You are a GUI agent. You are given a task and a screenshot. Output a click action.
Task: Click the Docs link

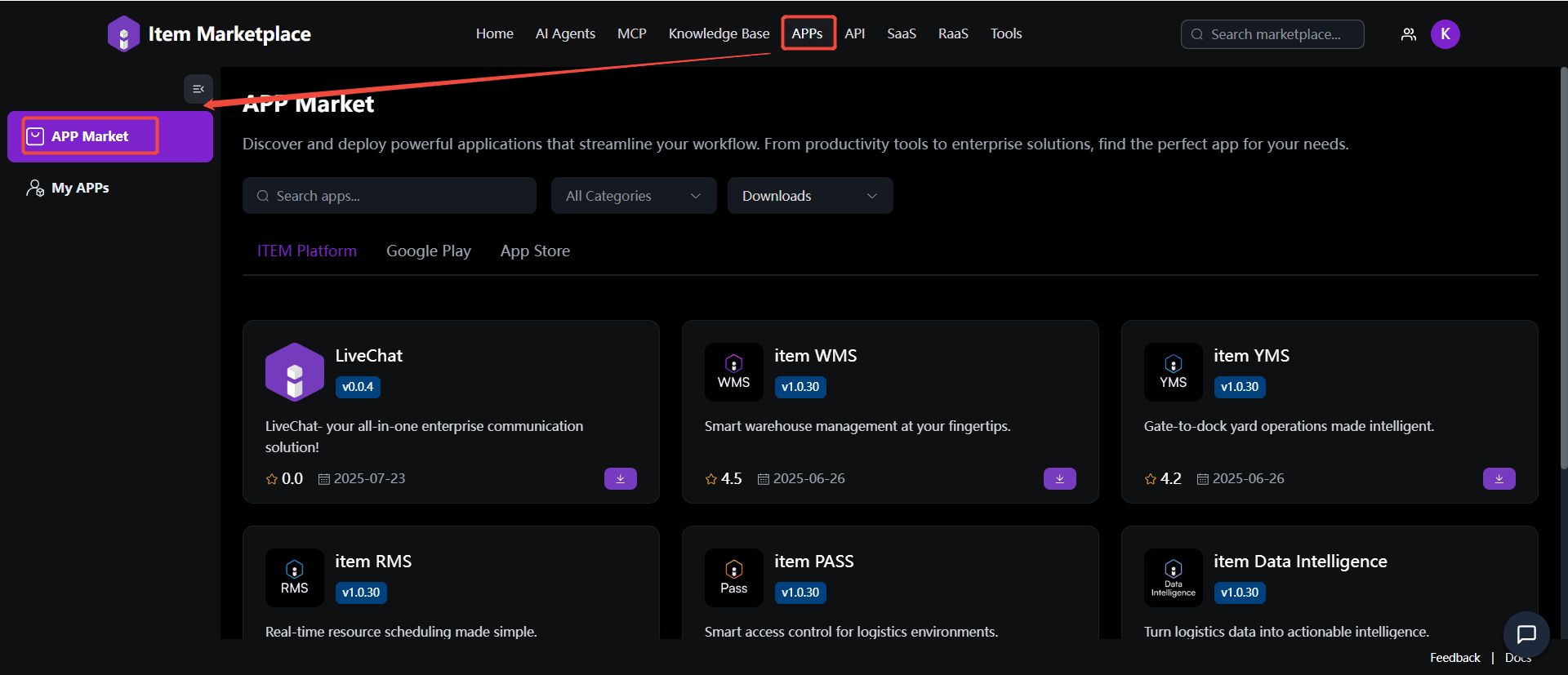[x=1518, y=658]
